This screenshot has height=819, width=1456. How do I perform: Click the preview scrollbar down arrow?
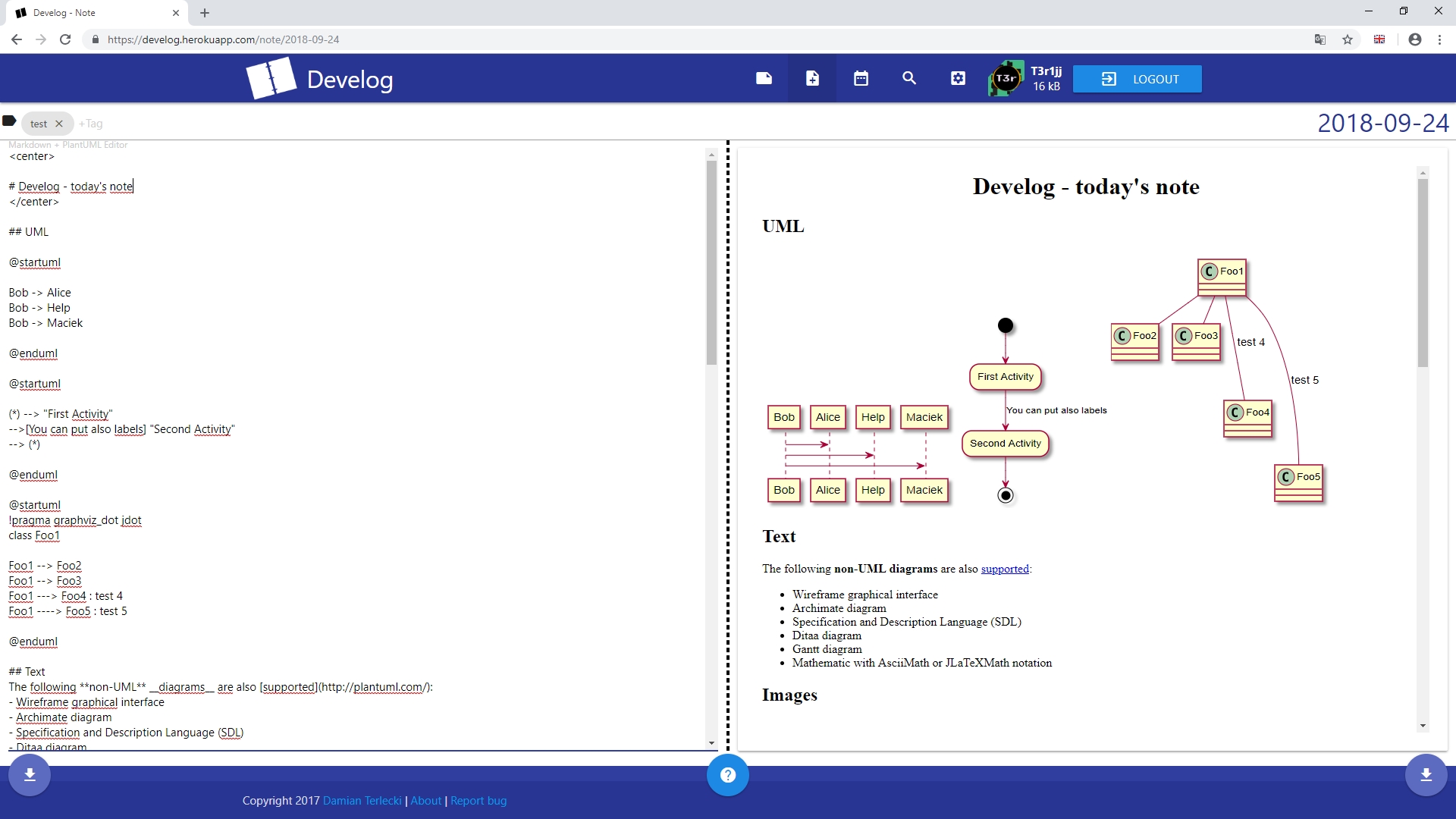tap(1423, 726)
